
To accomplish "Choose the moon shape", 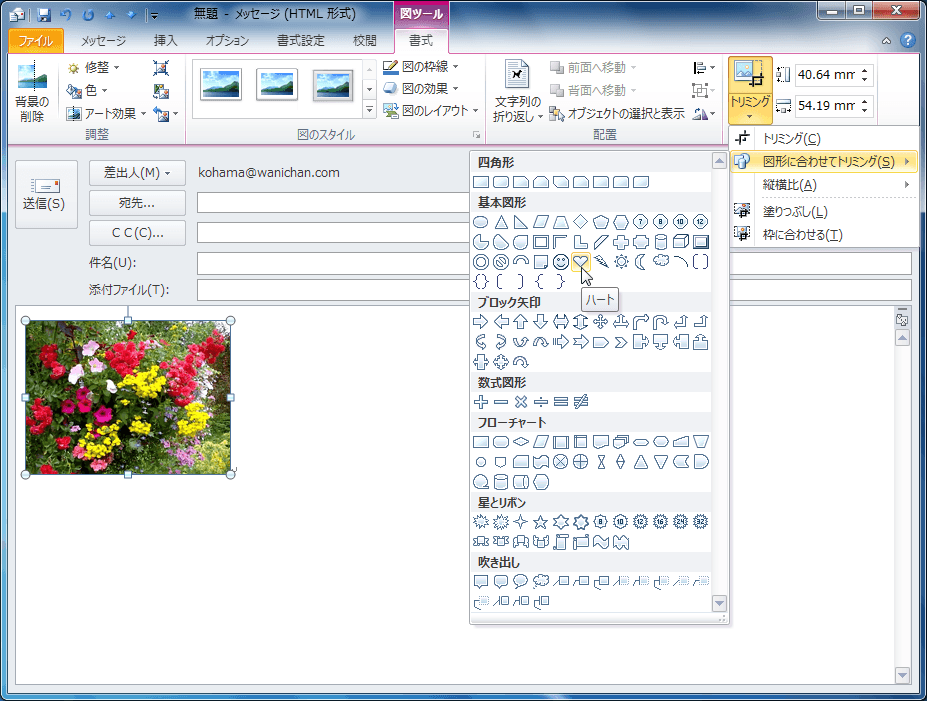I will (641, 261).
